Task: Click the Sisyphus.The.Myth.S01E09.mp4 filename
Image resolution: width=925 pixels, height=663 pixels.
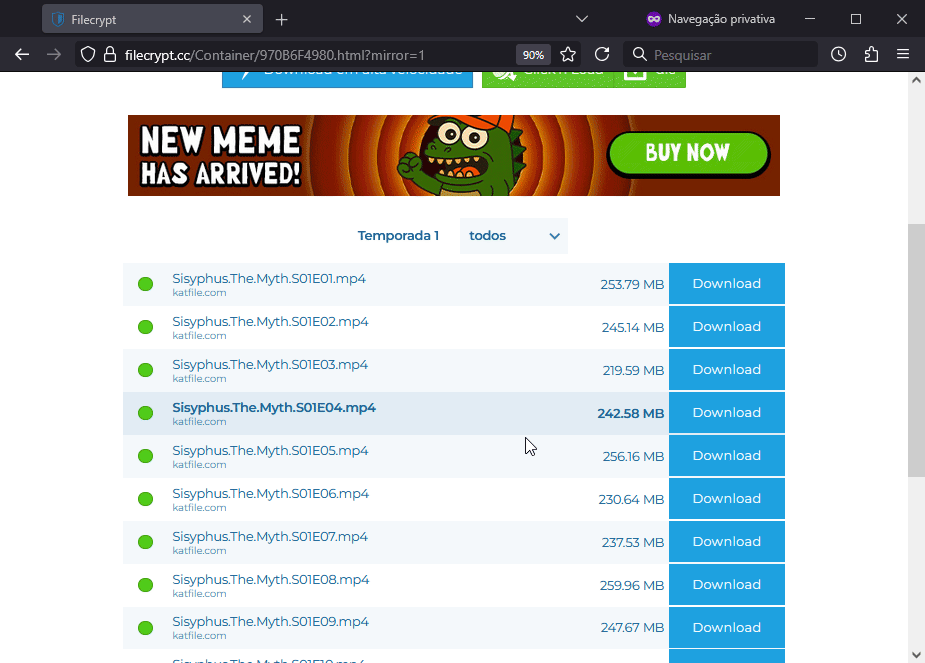Action: [x=270, y=622]
